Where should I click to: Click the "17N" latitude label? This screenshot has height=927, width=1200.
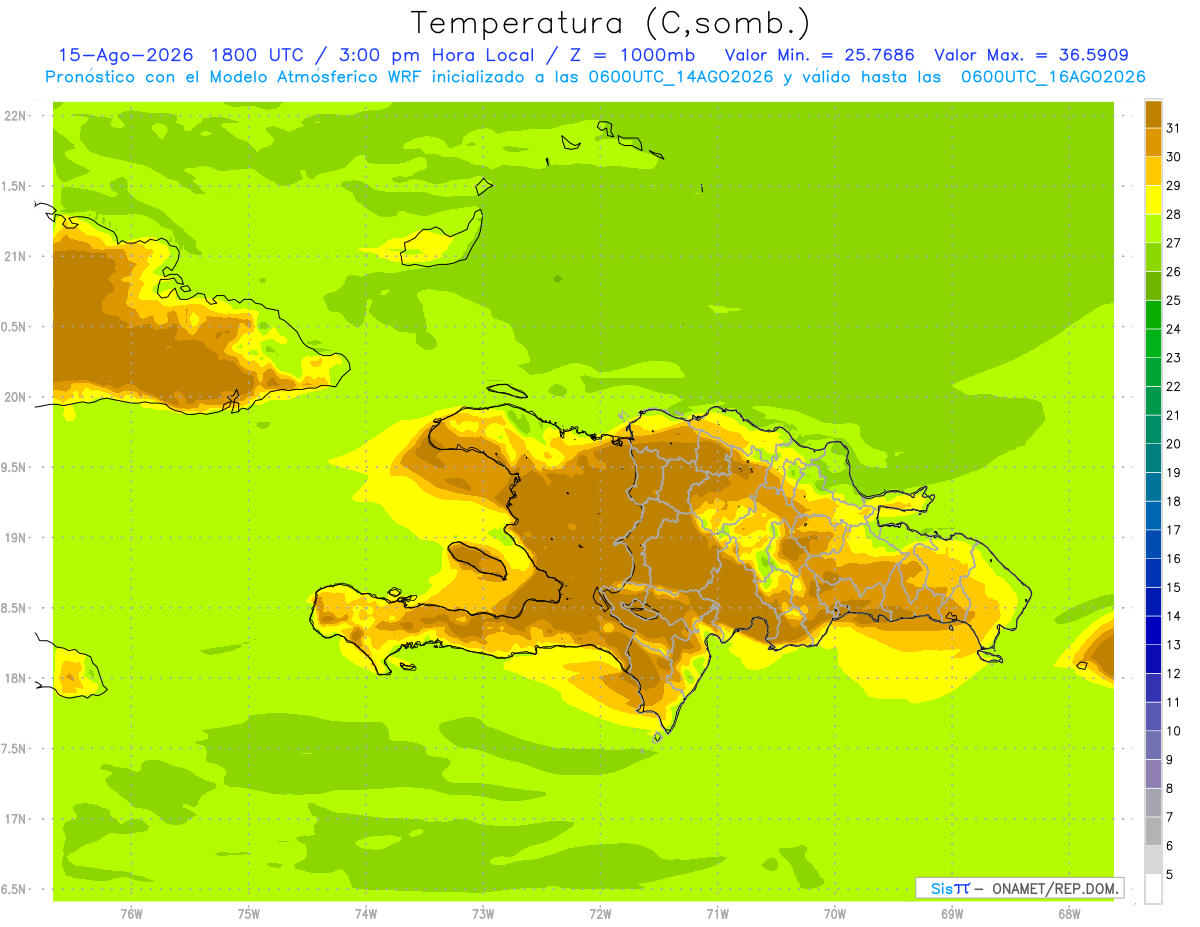(14, 819)
